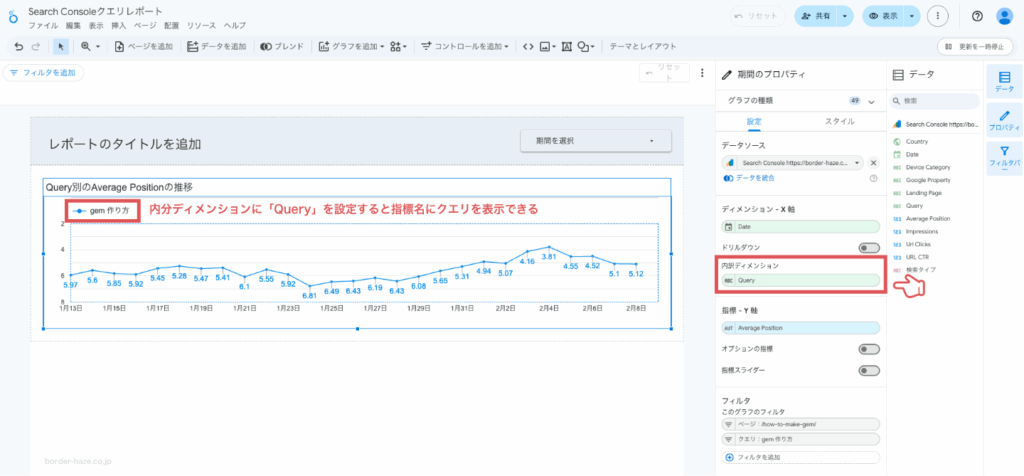This screenshot has height=476, width=1024.
Task: Select the Landing Page field
Action: 924,193
